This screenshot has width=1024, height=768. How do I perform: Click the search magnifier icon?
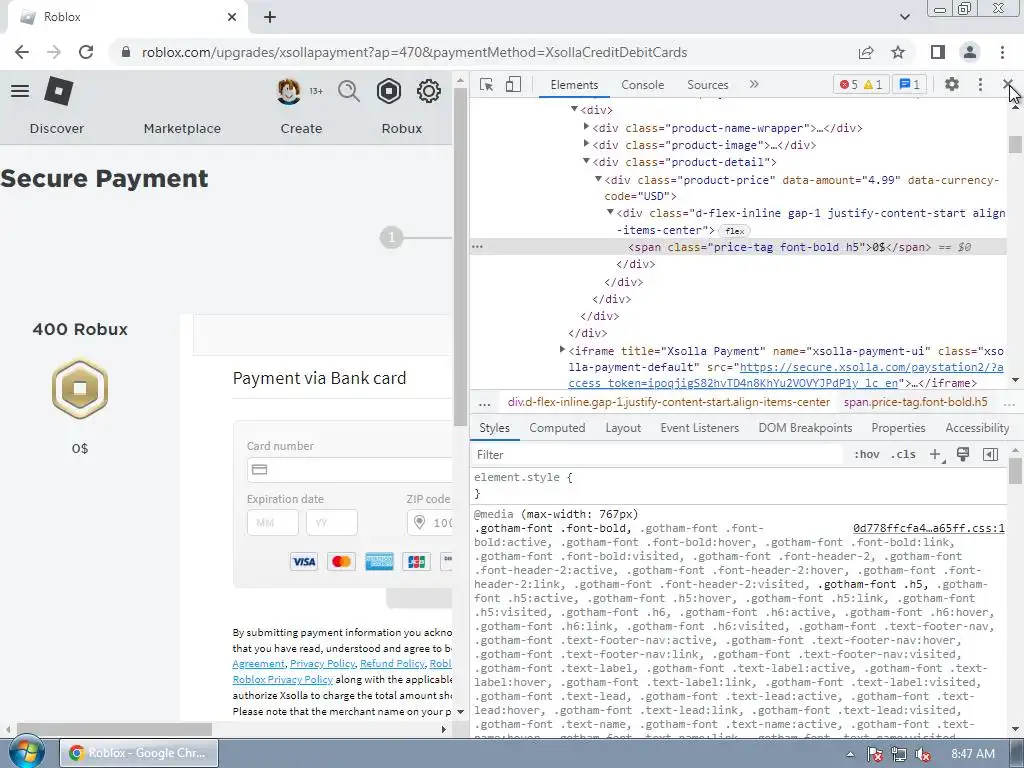click(x=349, y=91)
